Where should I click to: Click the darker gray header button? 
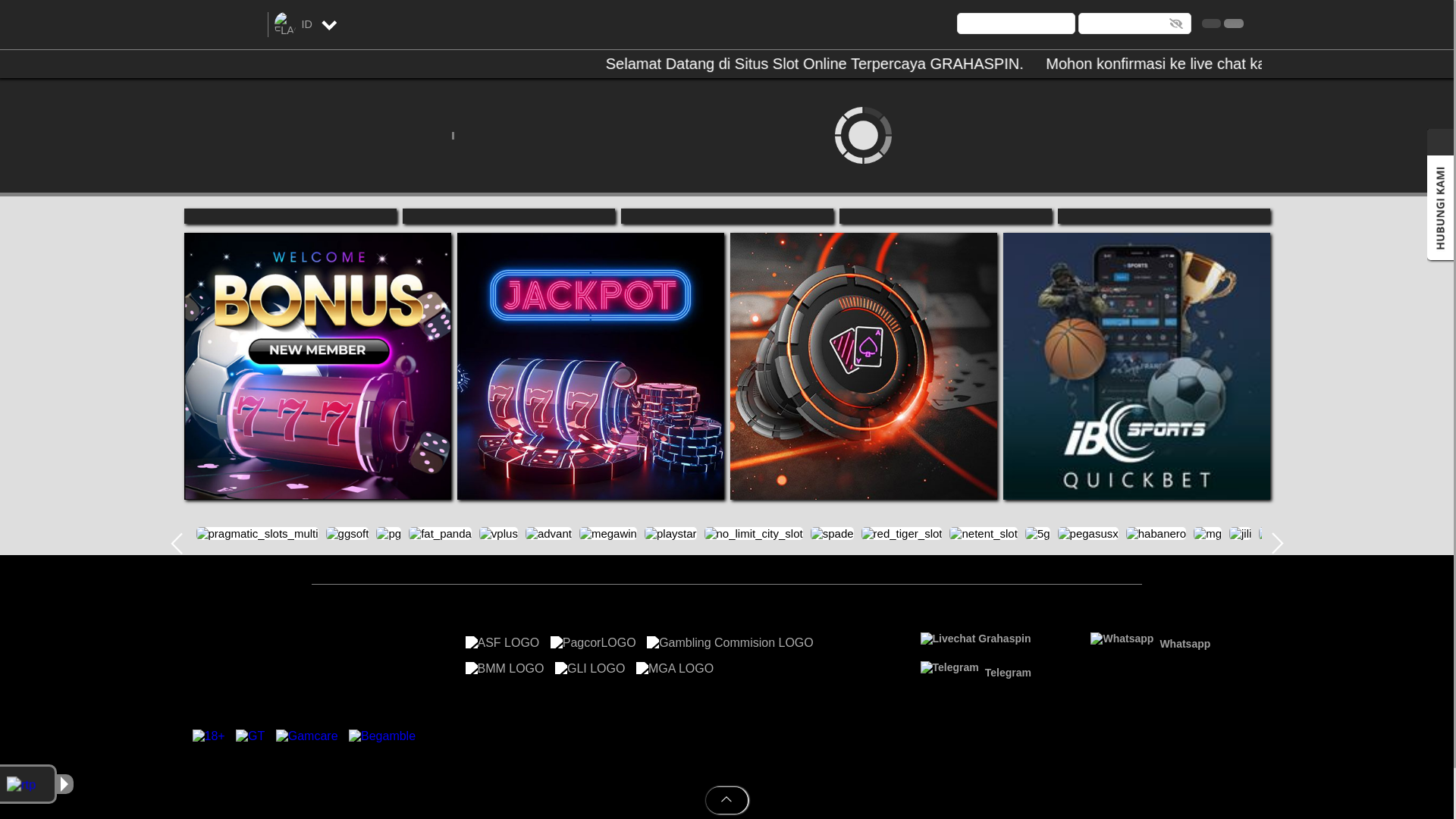tap(1212, 24)
